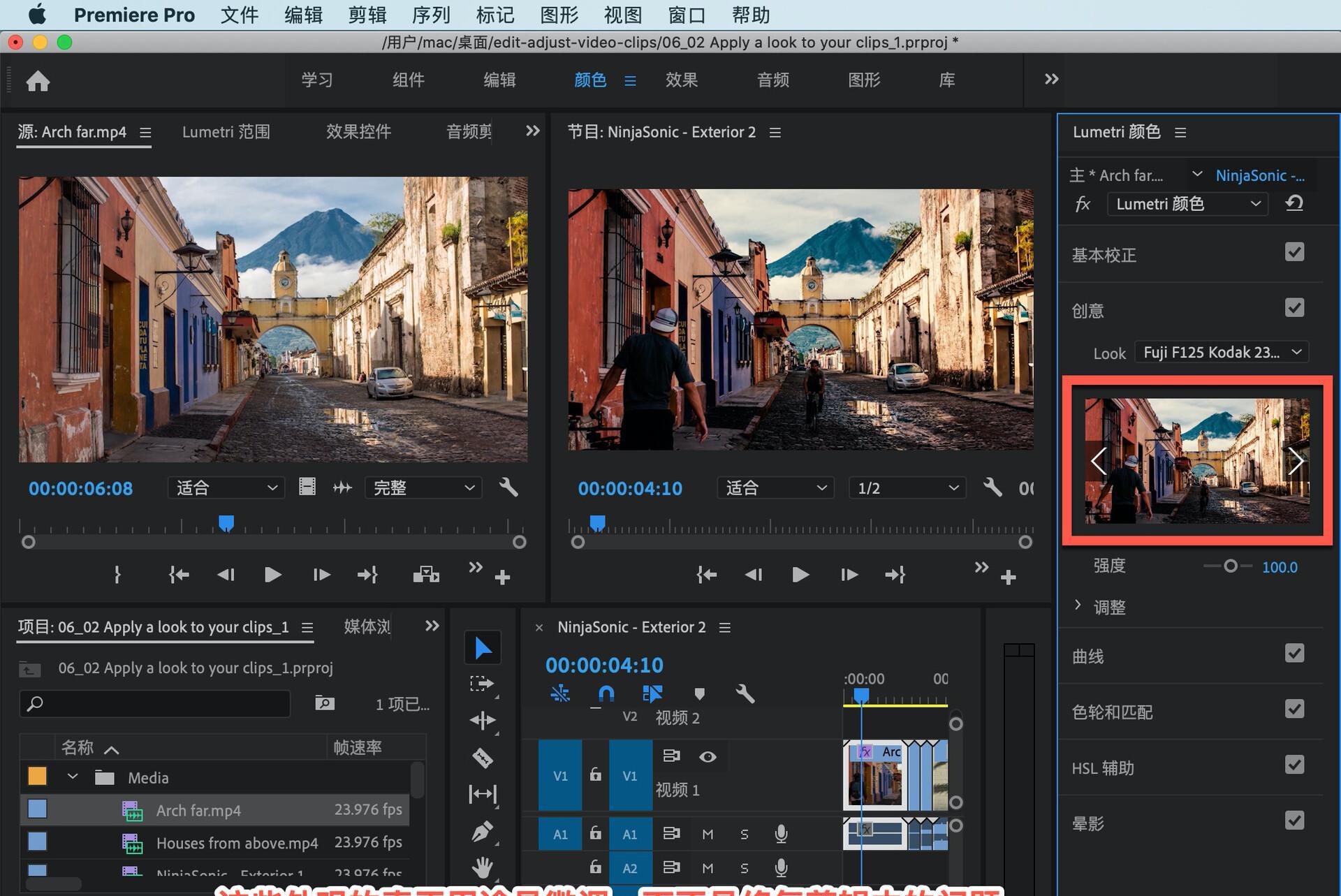This screenshot has width=1341, height=896.
Task: Open Source monitor button editor plus
Action: coord(502,578)
